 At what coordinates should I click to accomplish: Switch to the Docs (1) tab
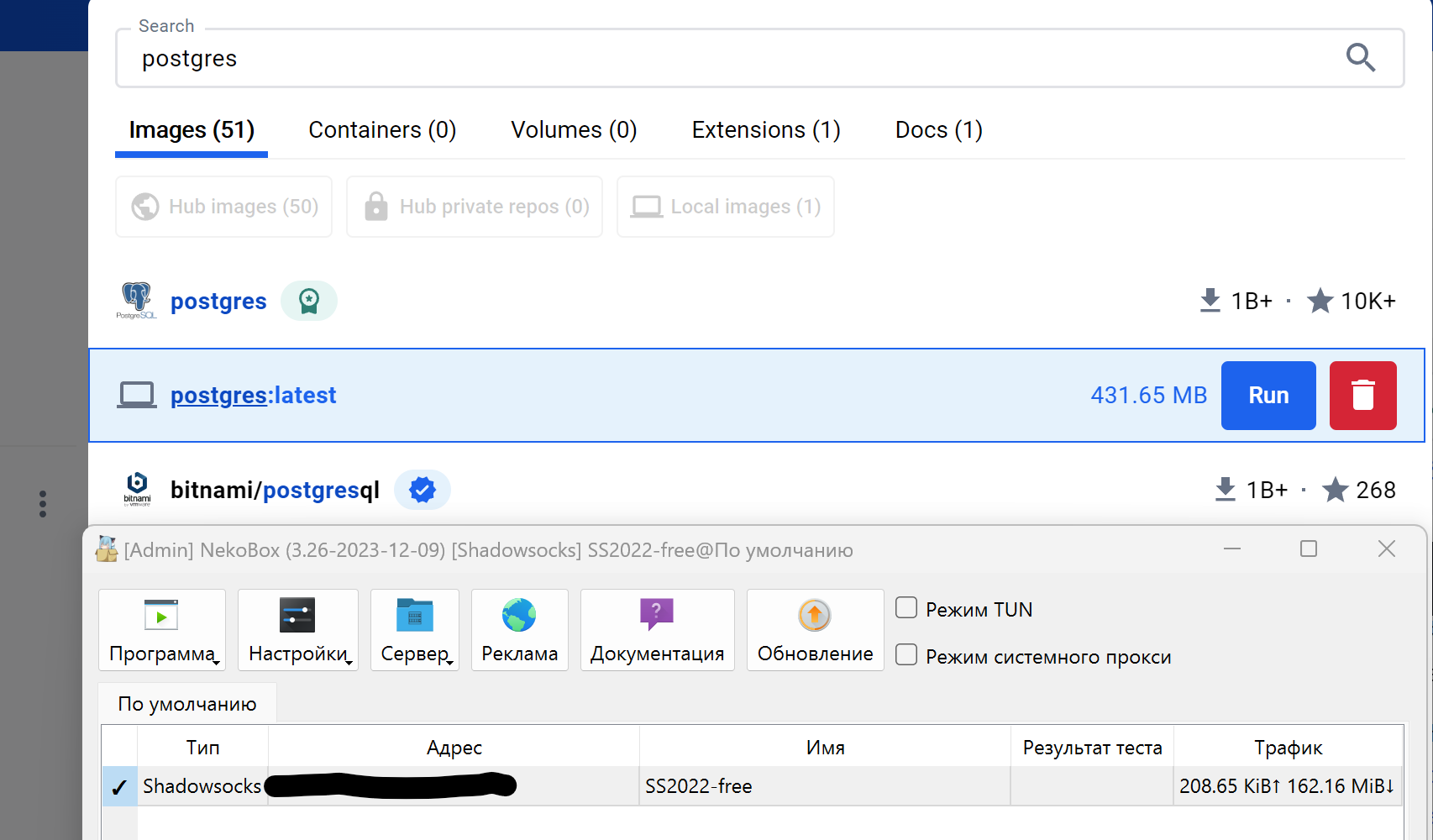point(939,130)
